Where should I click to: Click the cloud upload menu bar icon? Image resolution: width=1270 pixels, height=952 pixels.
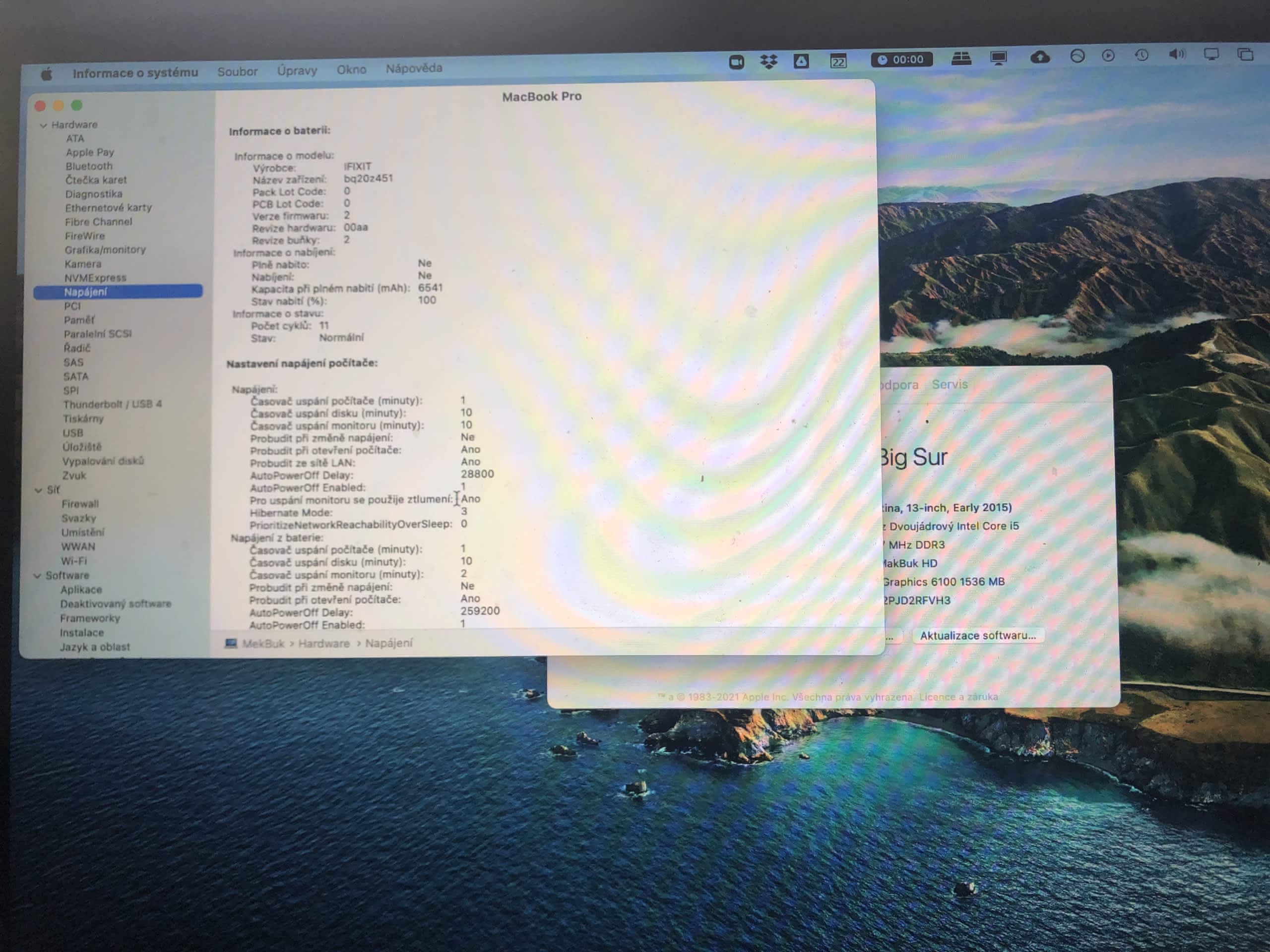(x=1040, y=57)
